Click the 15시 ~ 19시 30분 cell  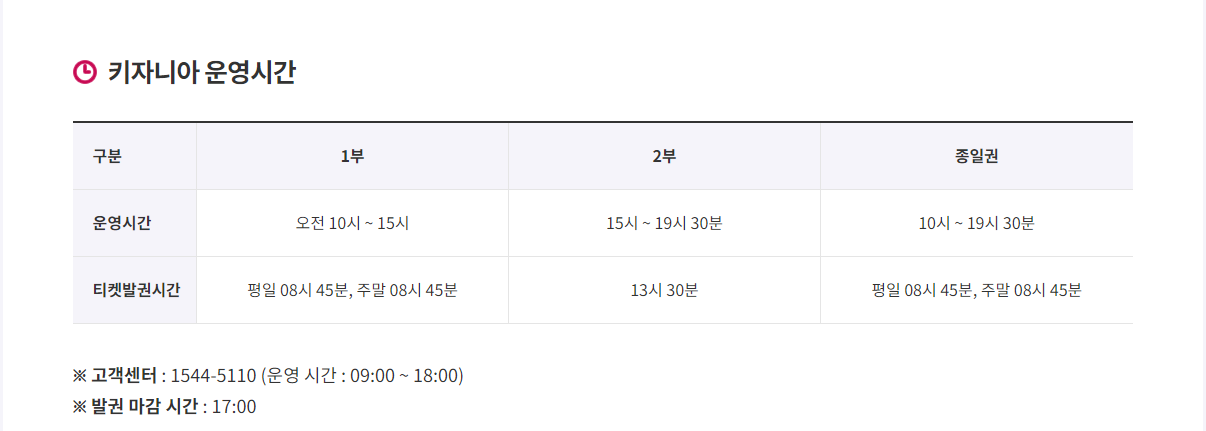point(664,223)
